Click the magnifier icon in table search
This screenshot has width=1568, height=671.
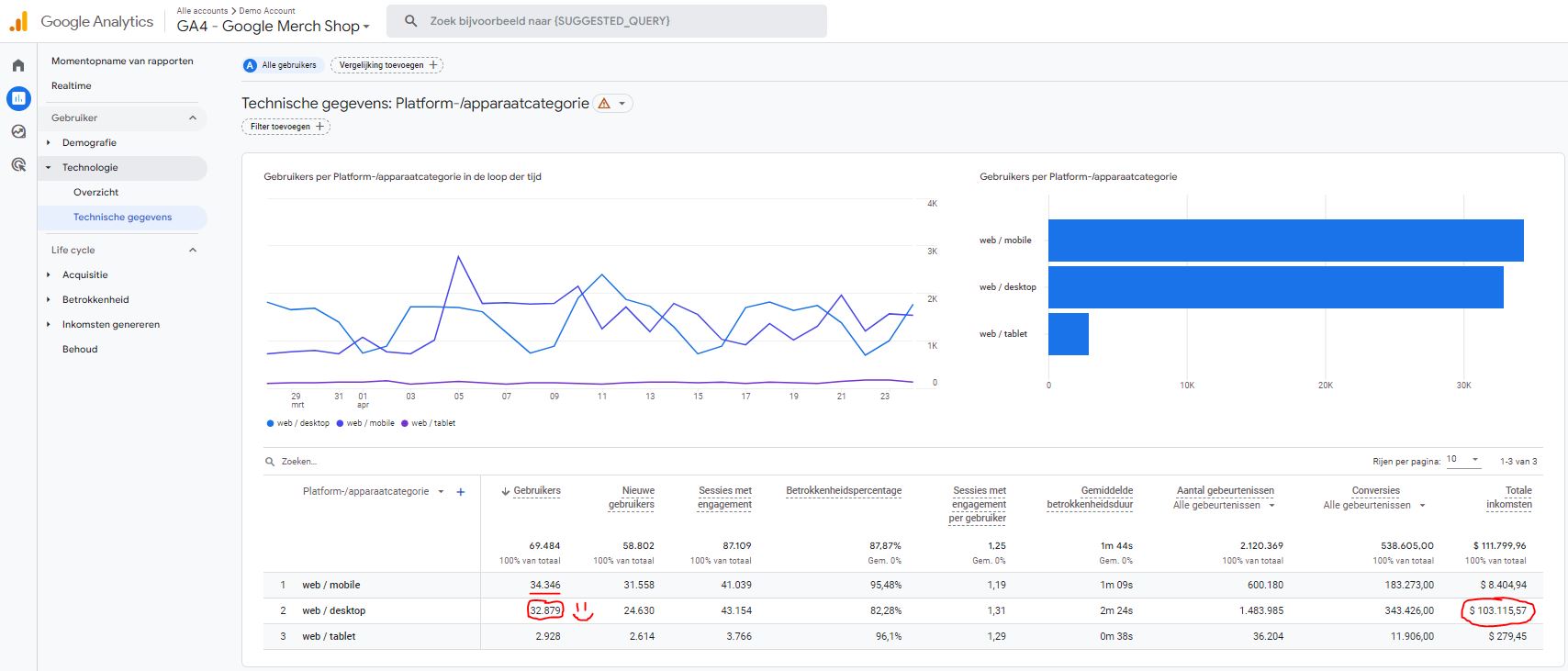(x=270, y=462)
